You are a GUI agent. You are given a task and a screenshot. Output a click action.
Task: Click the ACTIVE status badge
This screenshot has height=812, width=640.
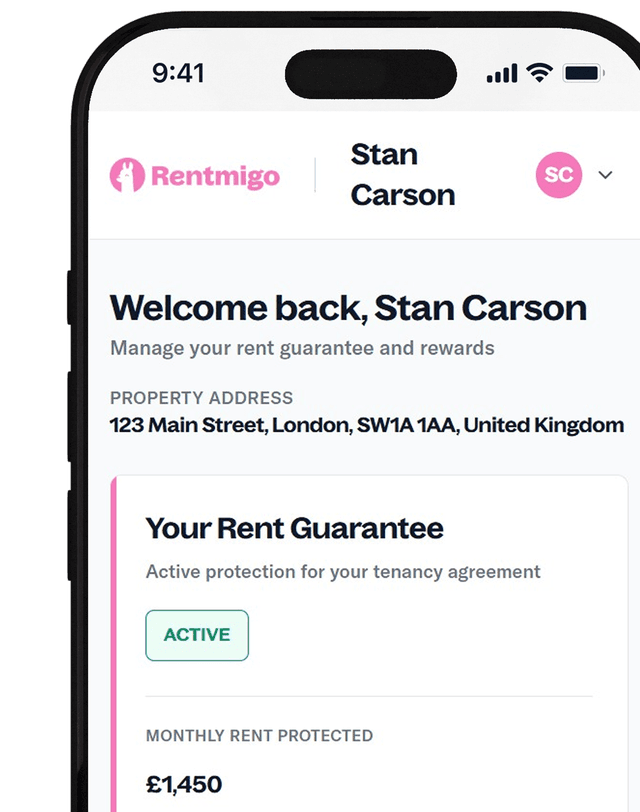coord(197,635)
